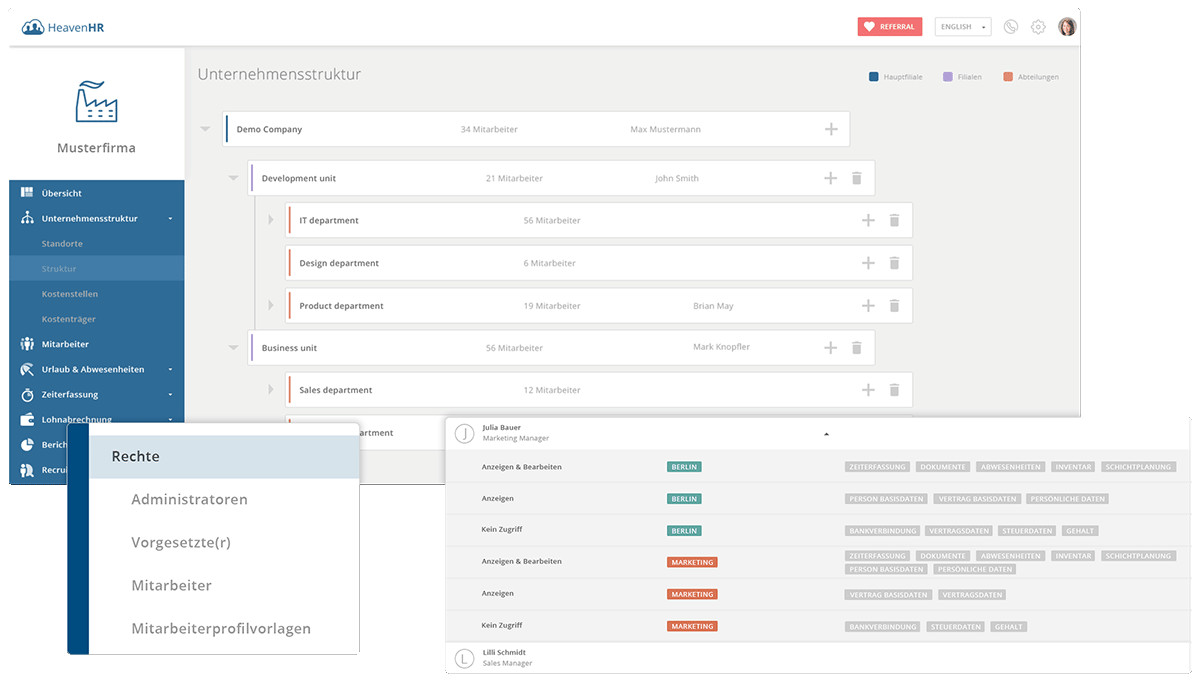Click Julia Bauer avatar circle

[x=464, y=433]
